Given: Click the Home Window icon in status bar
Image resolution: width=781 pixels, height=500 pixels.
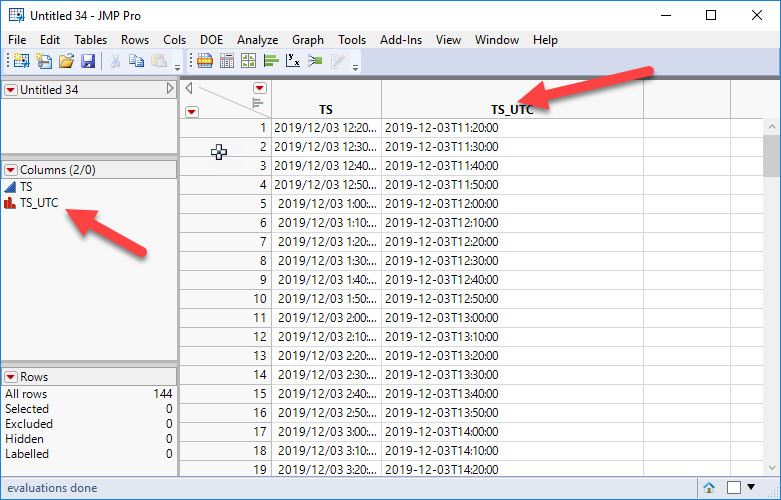Looking at the screenshot, I should 709,488.
